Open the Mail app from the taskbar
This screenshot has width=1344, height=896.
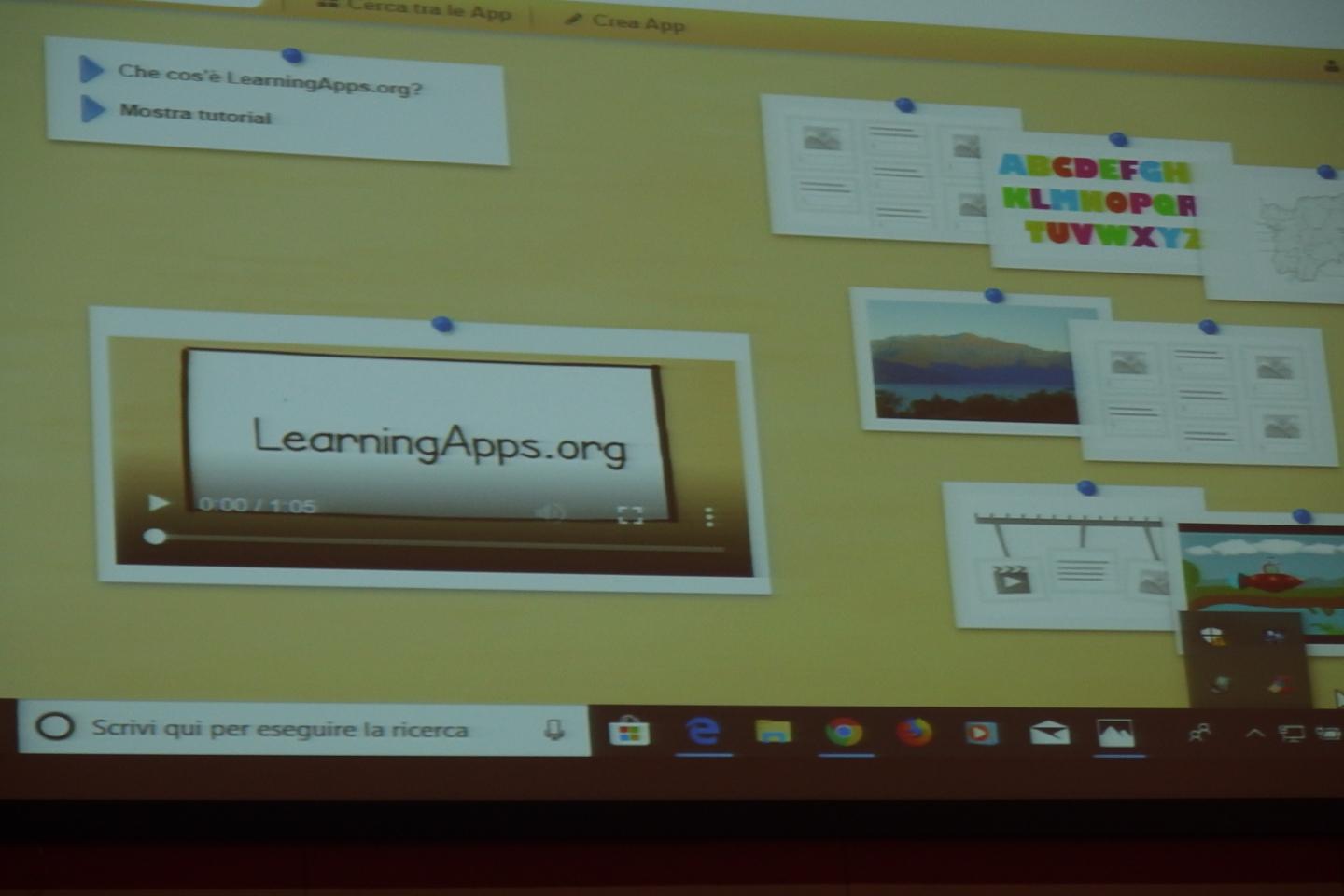1049,733
